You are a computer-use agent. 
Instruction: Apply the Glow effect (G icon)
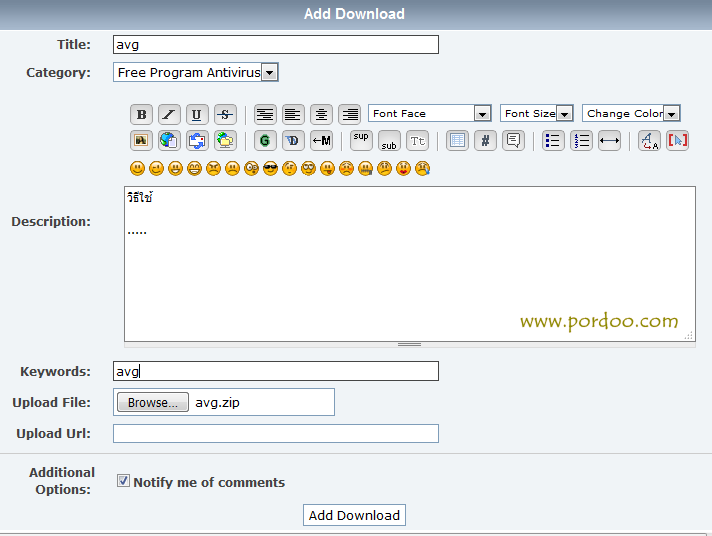[x=265, y=140]
